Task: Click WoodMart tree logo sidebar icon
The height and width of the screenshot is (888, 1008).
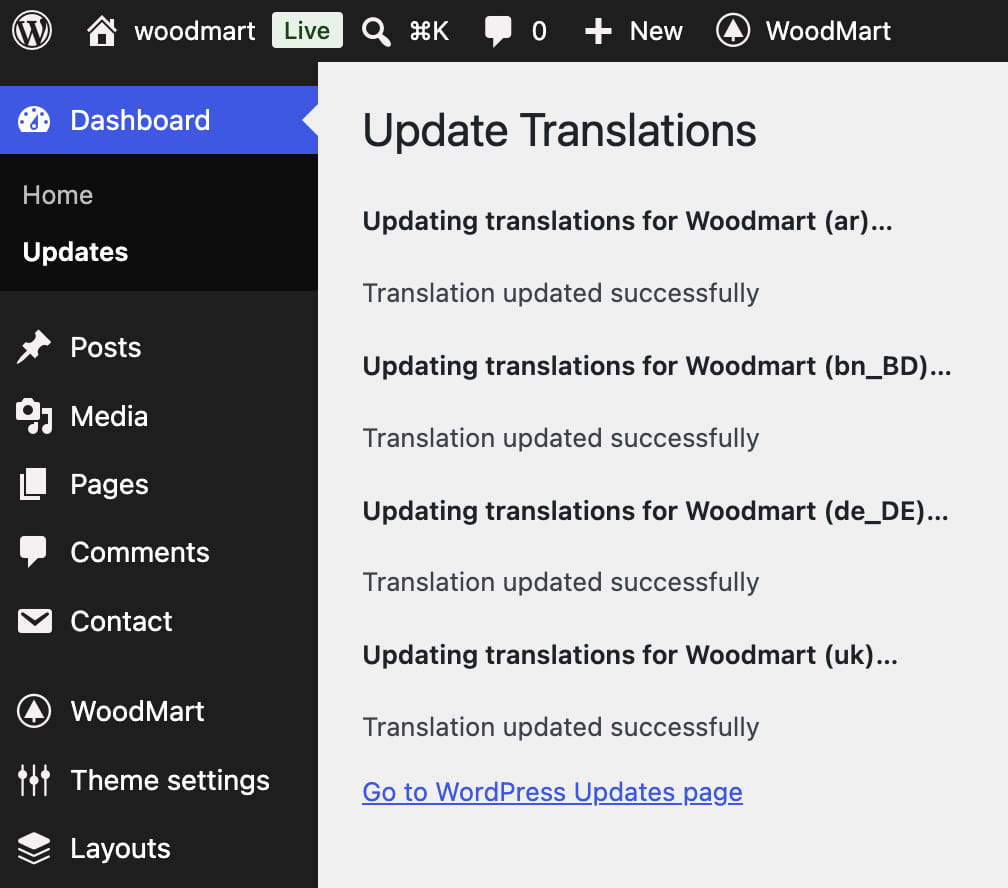Action: pos(33,711)
